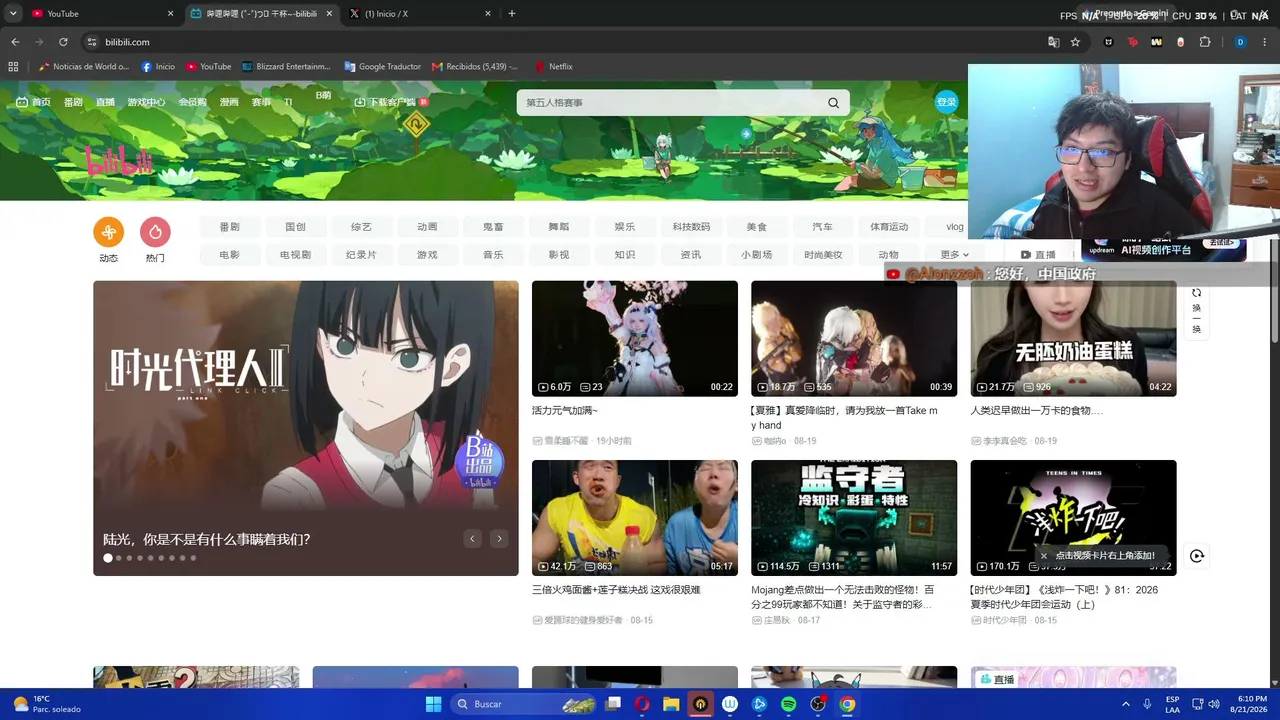Open the 时光代理人 featured banner
The width and height of the screenshot is (1280, 720).
click(306, 428)
